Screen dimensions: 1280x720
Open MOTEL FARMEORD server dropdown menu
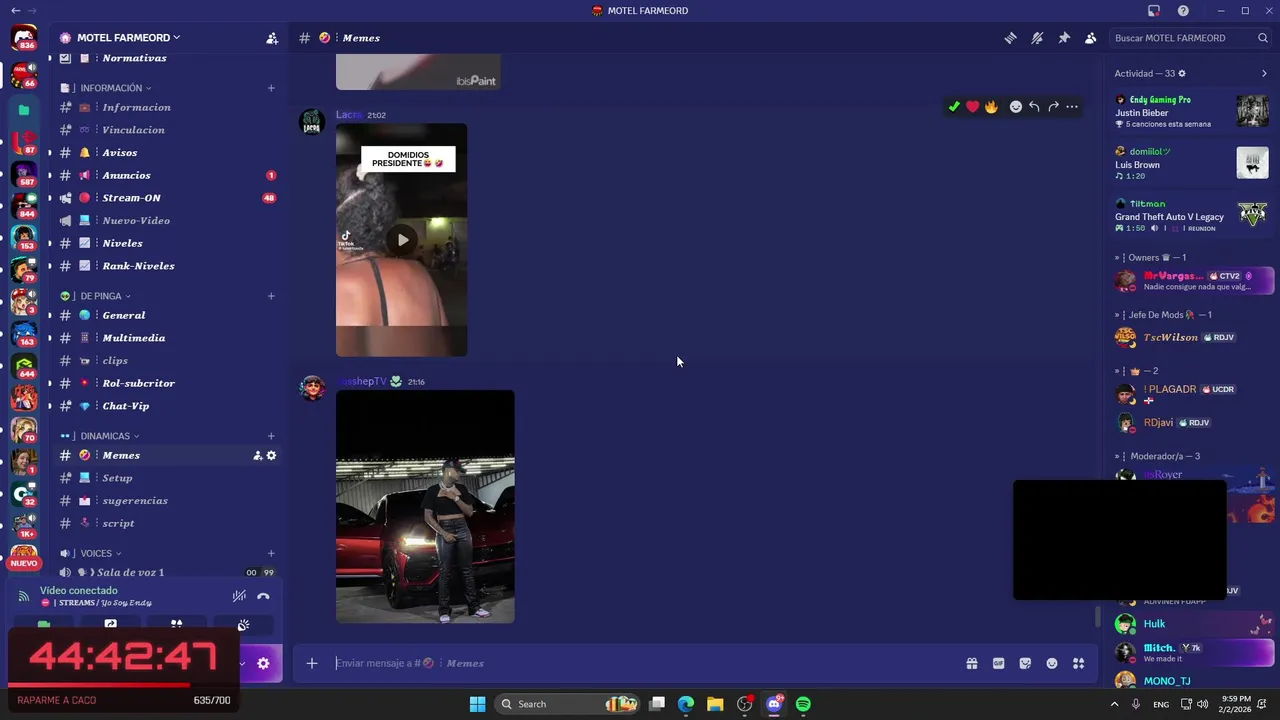130,38
